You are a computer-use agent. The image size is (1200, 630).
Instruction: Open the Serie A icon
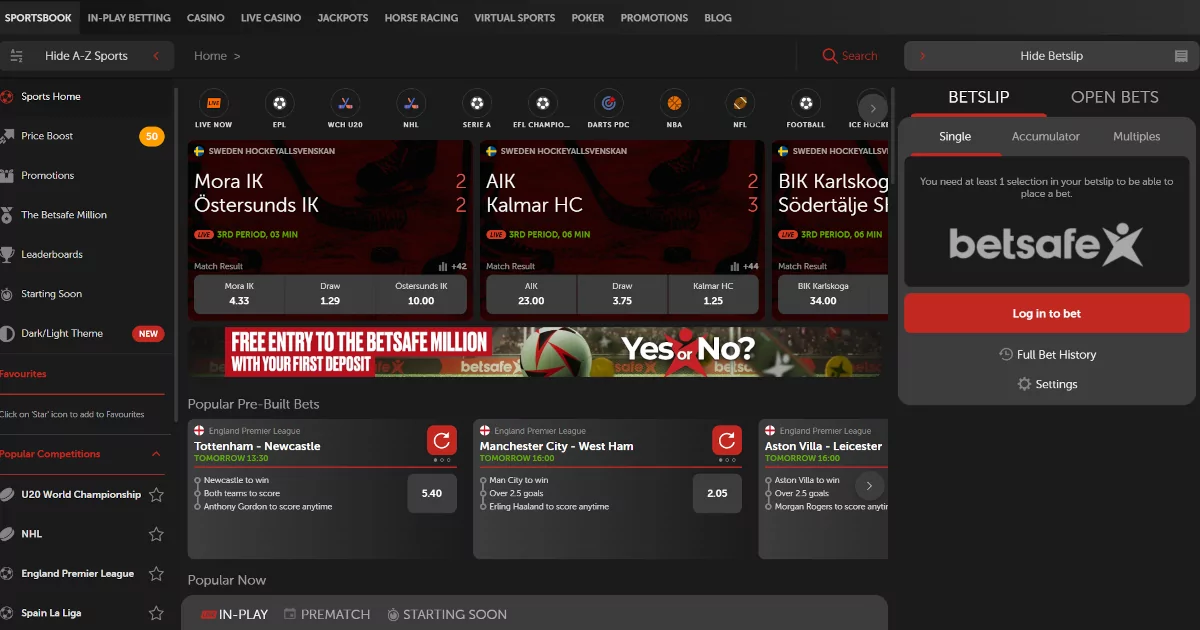click(477, 103)
